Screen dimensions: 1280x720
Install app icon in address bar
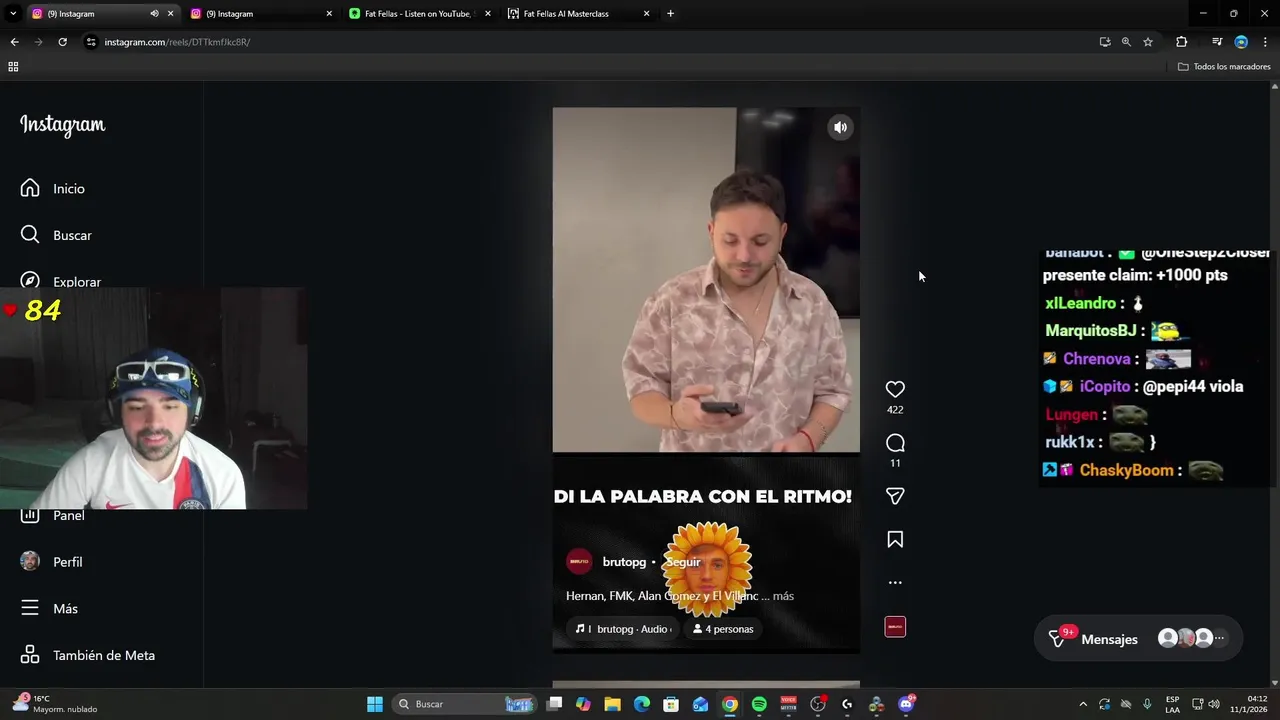pos(1104,42)
